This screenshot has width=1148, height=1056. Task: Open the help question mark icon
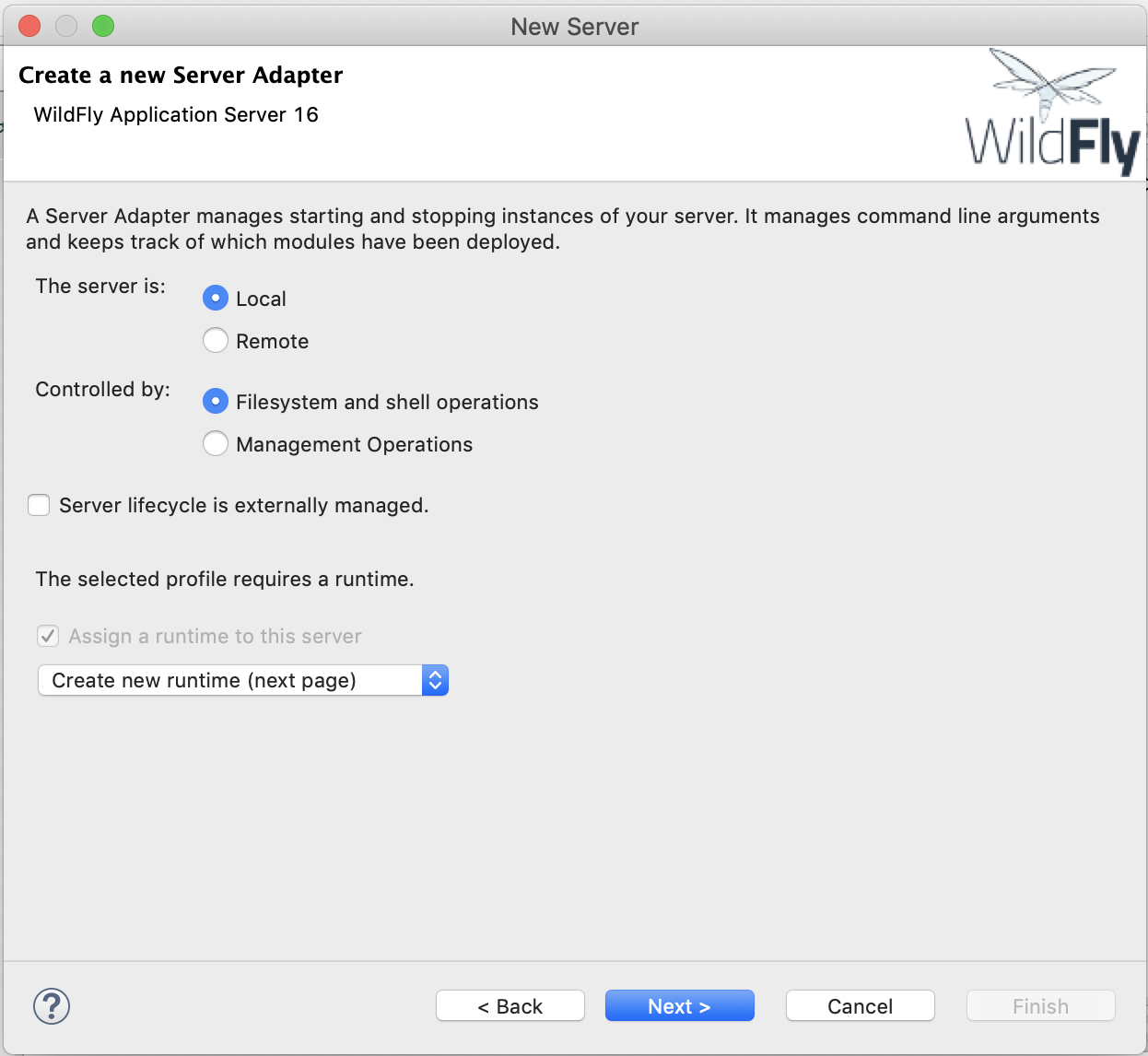tap(52, 1006)
